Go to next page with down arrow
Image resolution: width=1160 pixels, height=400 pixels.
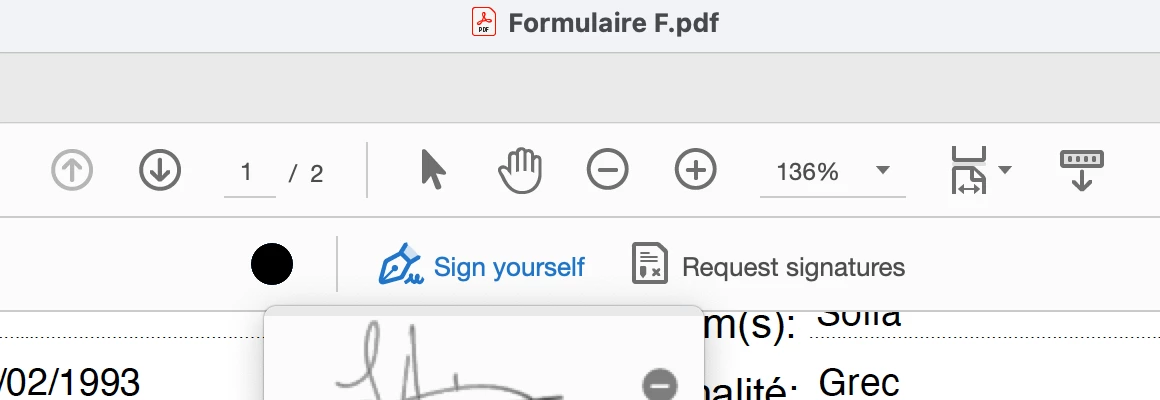pos(160,170)
